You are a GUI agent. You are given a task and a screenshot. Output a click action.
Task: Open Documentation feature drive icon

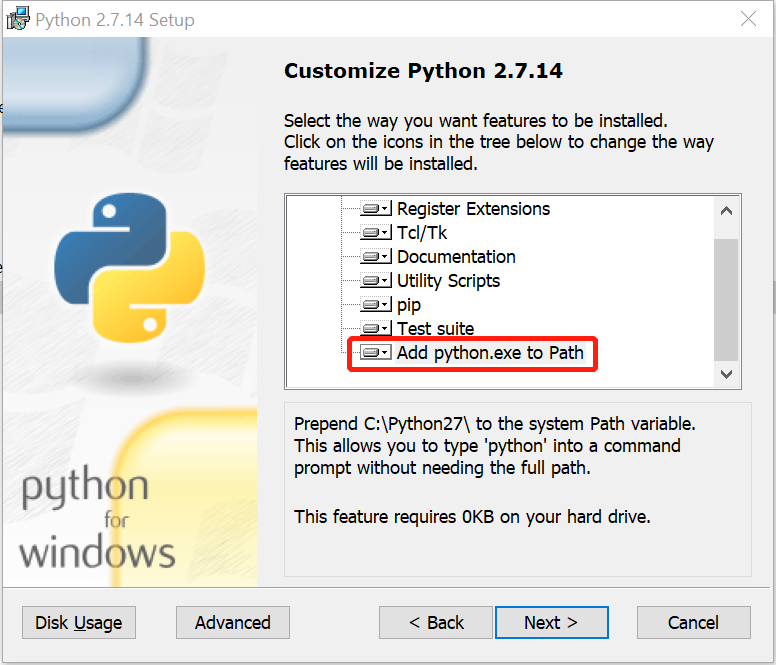(x=376, y=257)
